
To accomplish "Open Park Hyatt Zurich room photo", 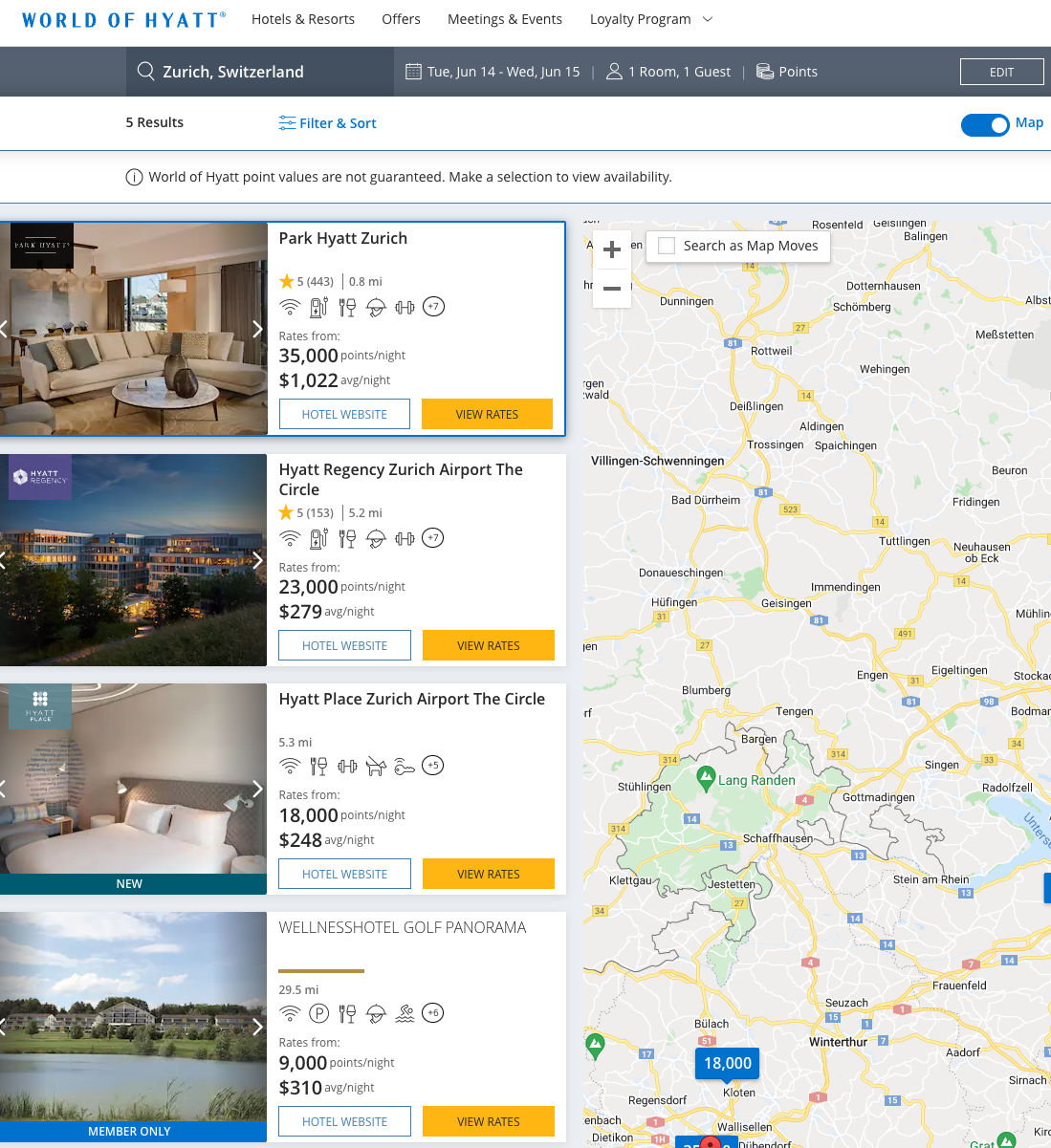I will 133,329.
